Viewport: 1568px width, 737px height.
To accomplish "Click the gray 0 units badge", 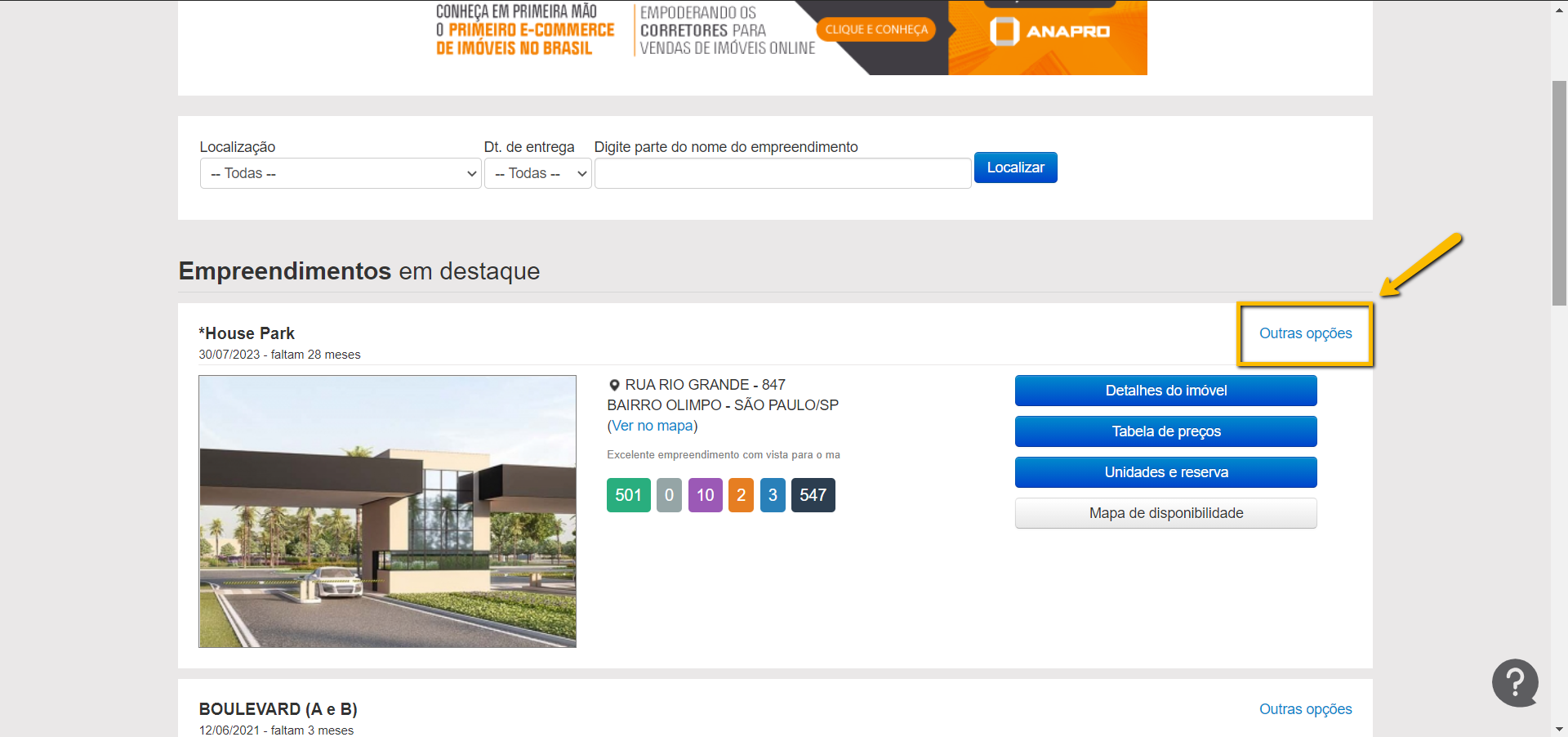I will point(669,495).
